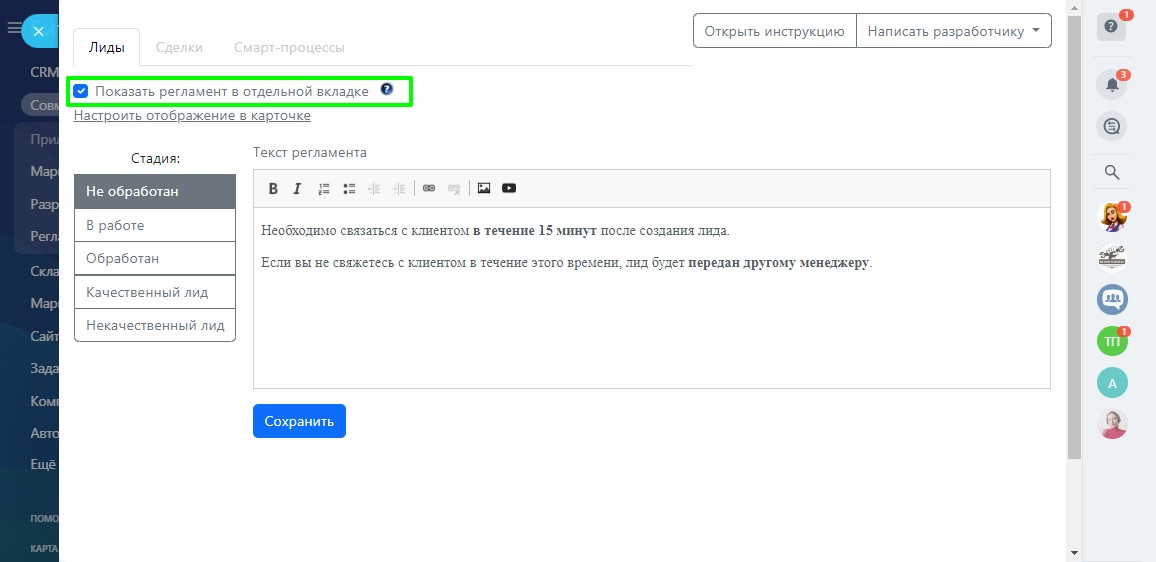Open the 'Смарт-процессы' tab
Image resolution: width=1156 pixels, height=562 pixels.
coord(289,47)
